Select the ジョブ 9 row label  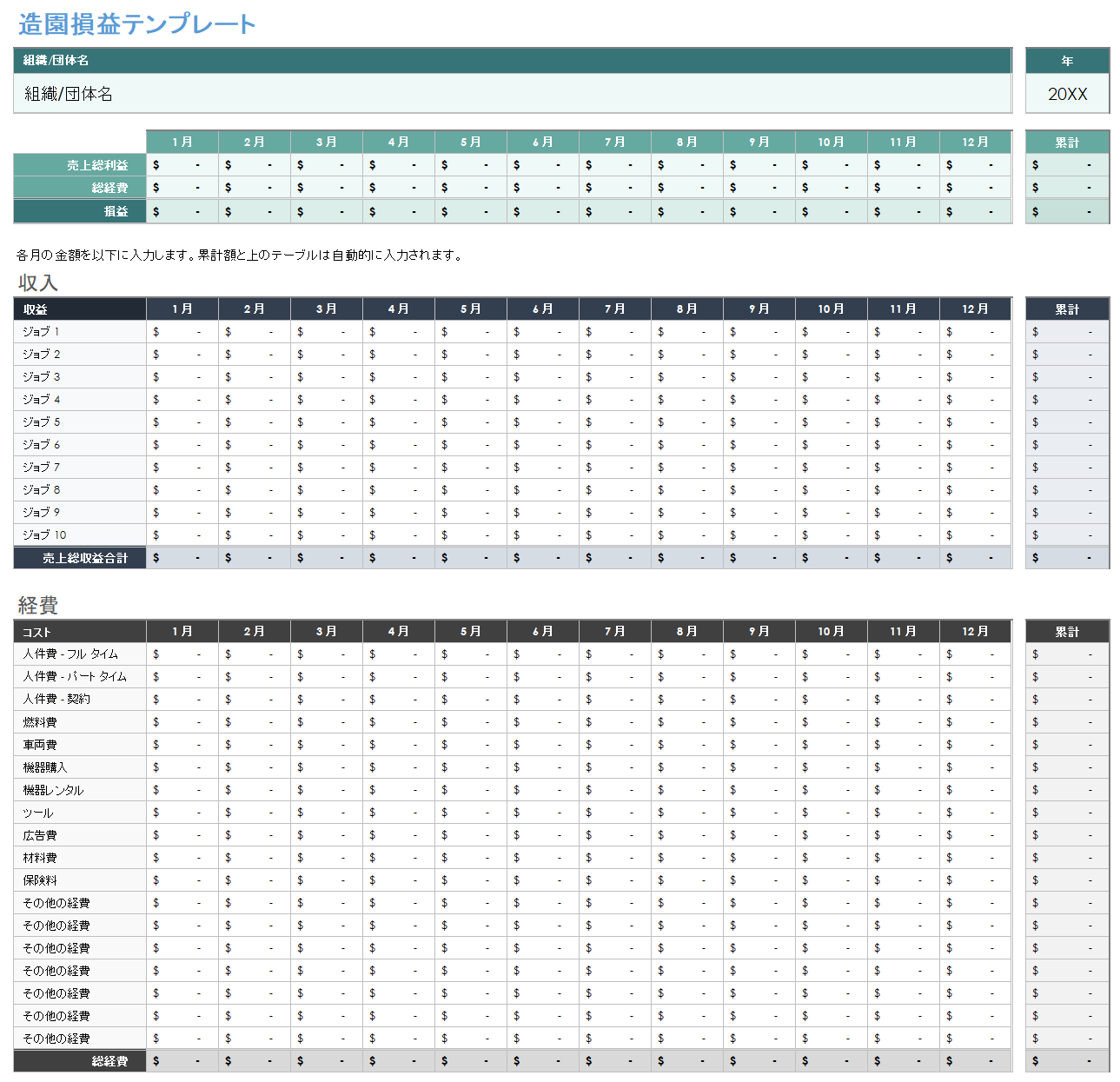[80, 513]
